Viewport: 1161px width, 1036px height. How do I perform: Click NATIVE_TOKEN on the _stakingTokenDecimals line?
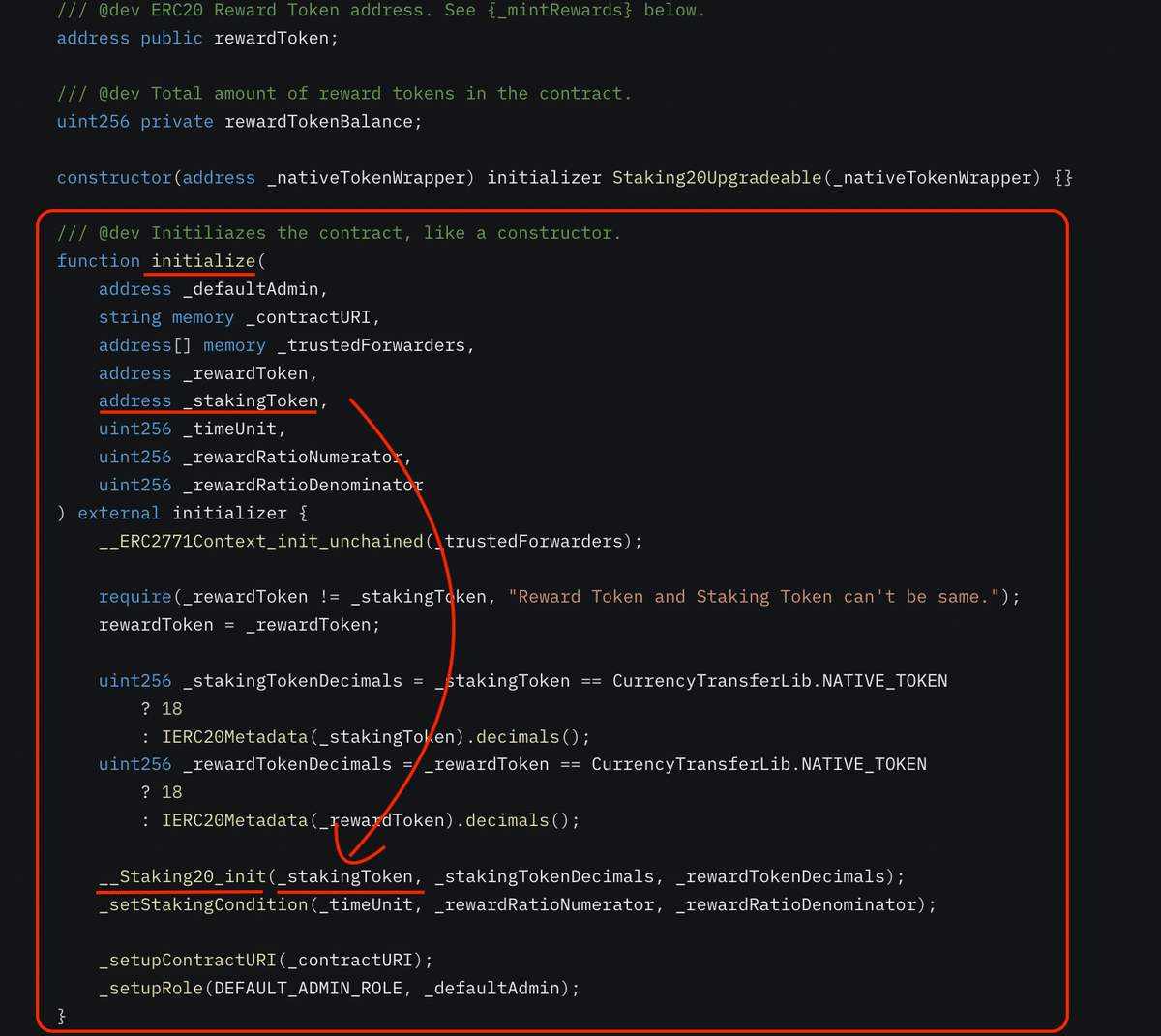point(884,681)
